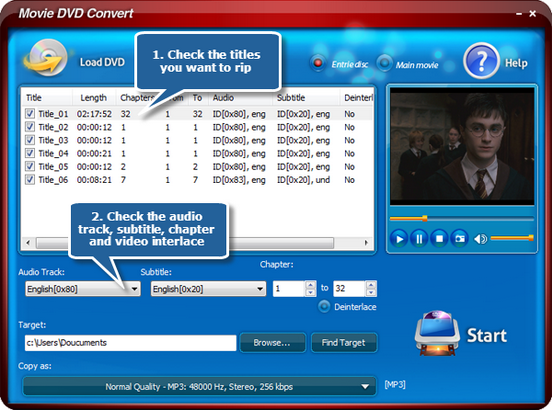The width and height of the screenshot is (552, 410).
Task: Open Help via the question mark icon
Action: pyautogui.click(x=481, y=61)
